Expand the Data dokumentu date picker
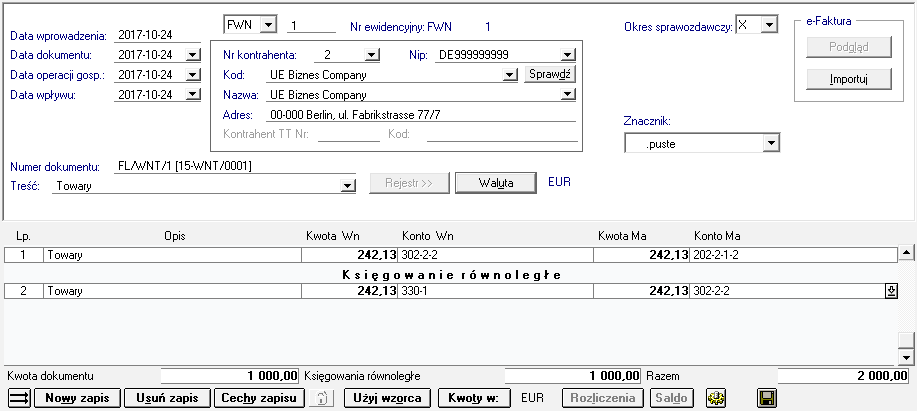Image resolution: width=917 pixels, height=411 pixels. pyautogui.click(x=193, y=54)
